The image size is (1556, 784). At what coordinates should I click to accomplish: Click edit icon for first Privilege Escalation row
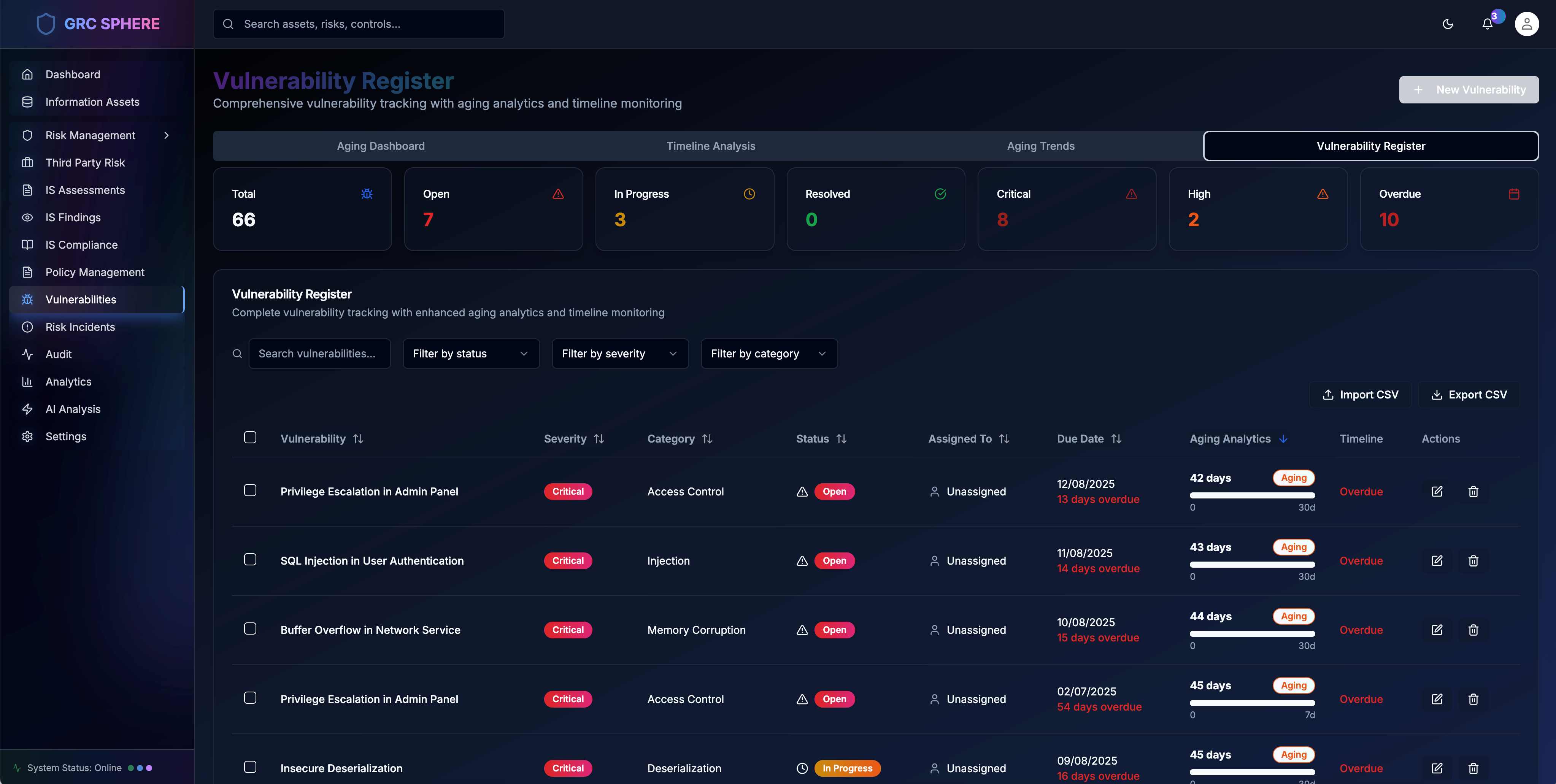[1437, 492]
